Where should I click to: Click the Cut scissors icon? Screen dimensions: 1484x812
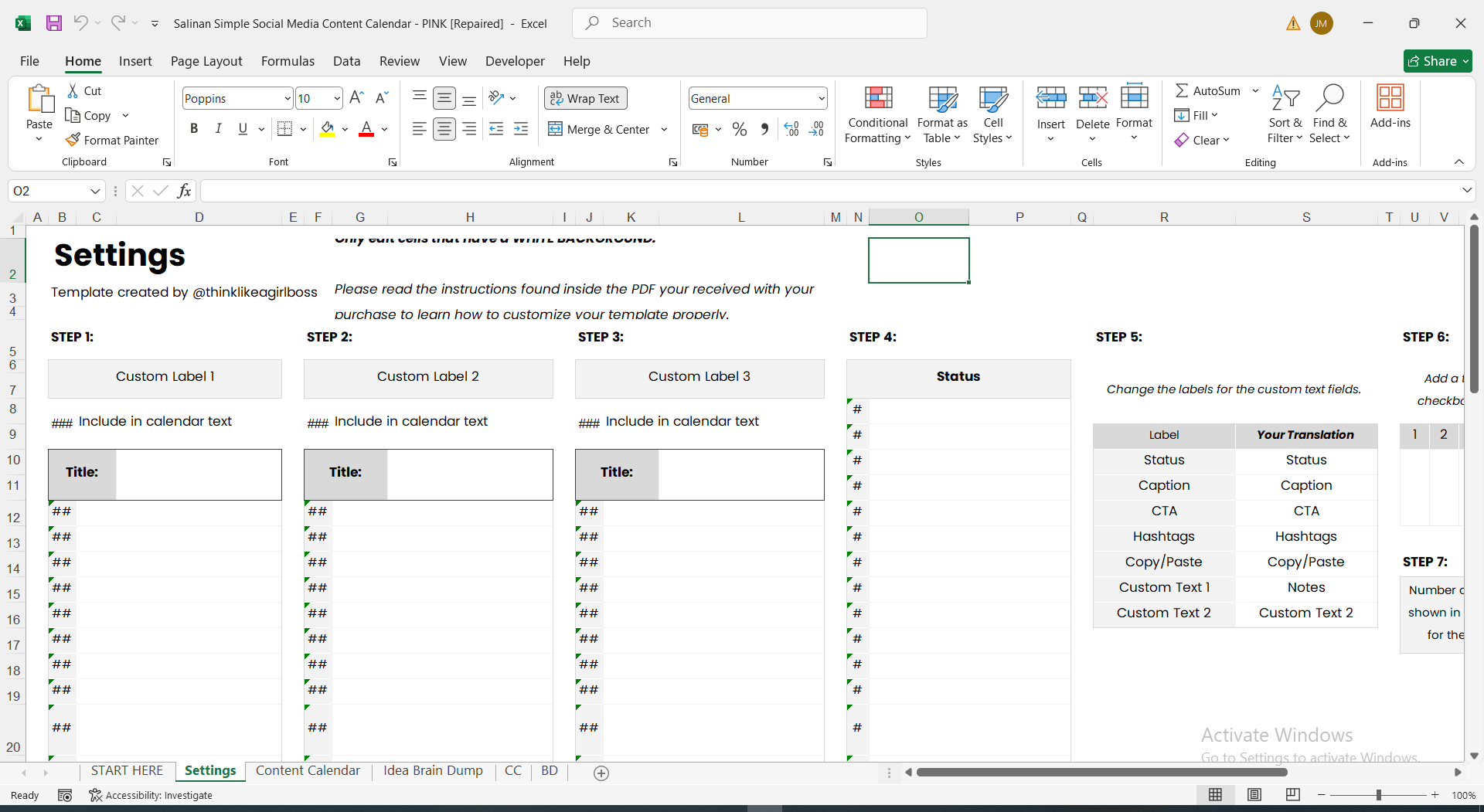[x=73, y=90]
